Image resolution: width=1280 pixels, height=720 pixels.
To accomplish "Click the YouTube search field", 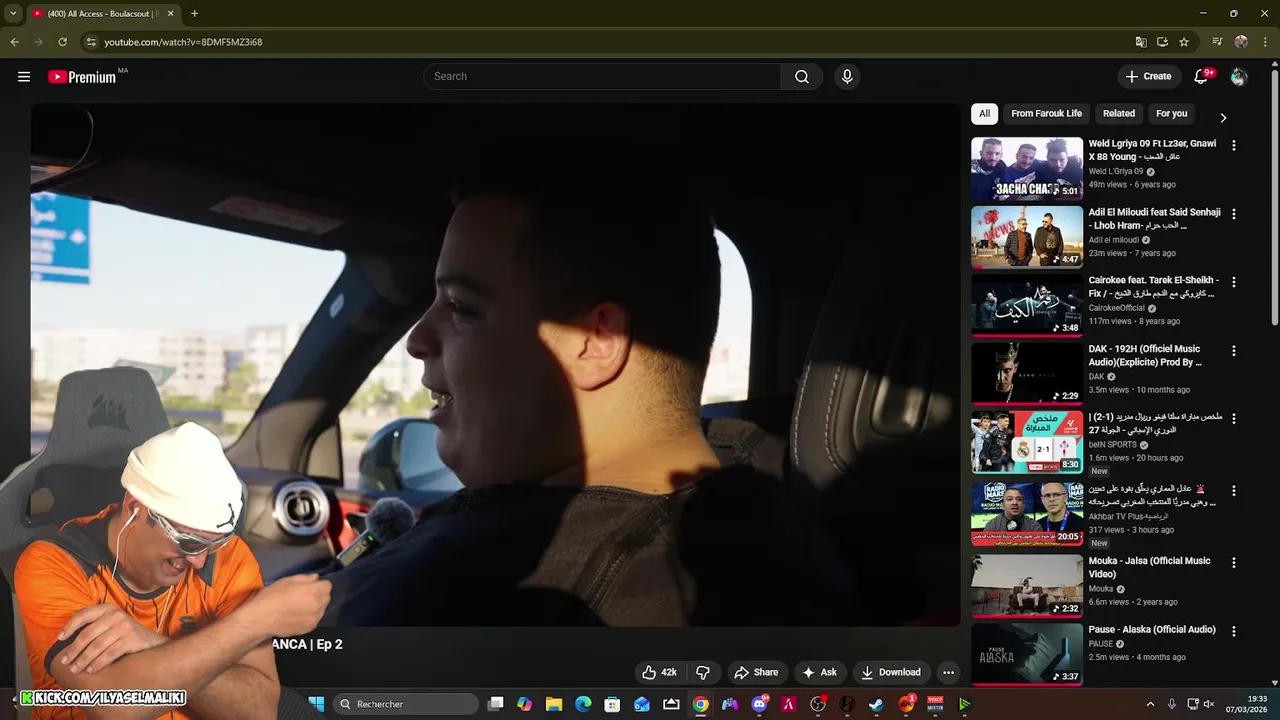I will [602, 77].
